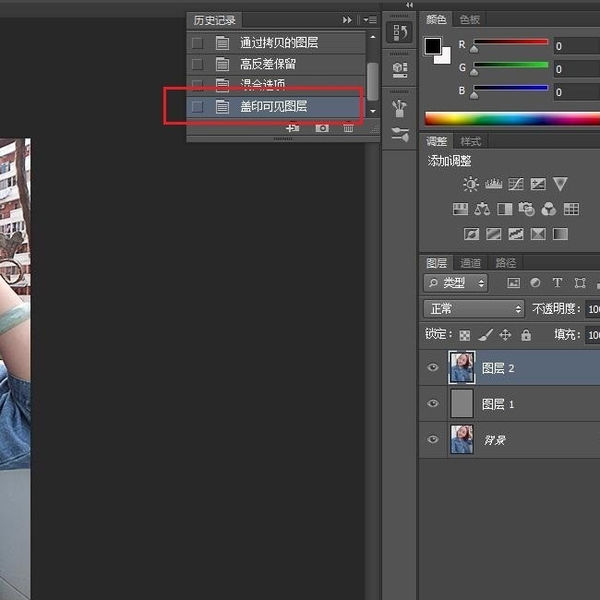Select the 调整 tab

(x=436, y=142)
